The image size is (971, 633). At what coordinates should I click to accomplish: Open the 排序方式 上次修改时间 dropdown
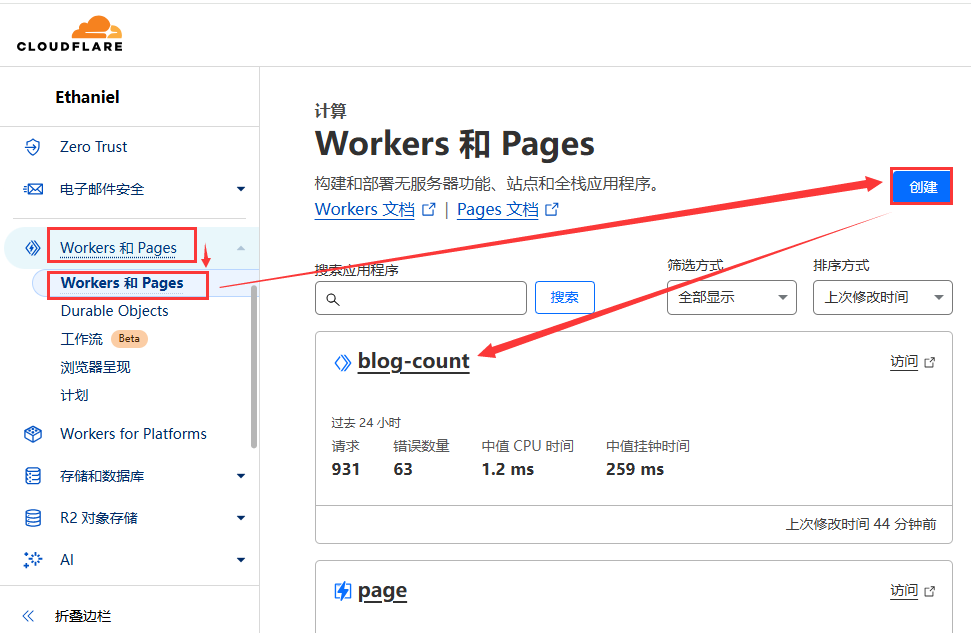pyautogui.click(x=882, y=298)
